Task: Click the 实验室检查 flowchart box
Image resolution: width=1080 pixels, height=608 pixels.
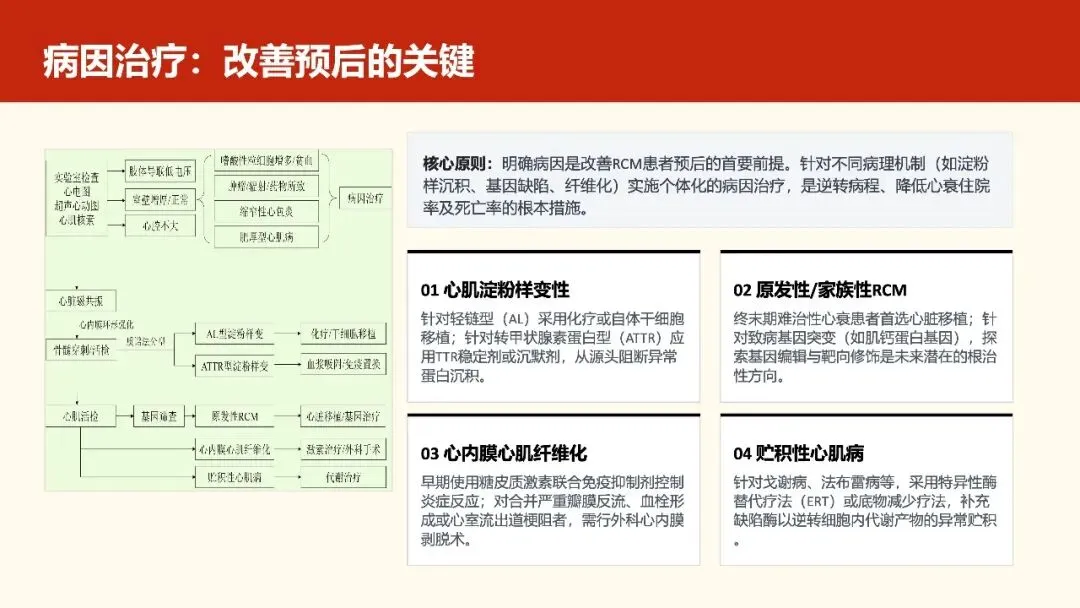Action: (76, 198)
